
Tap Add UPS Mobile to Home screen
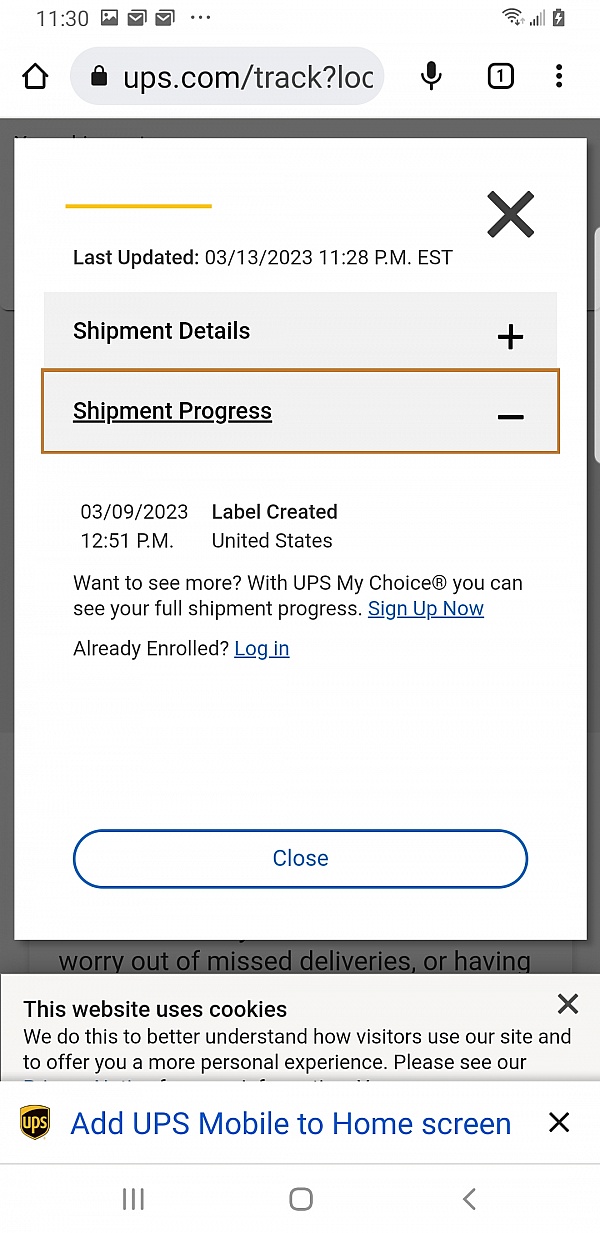coord(290,1123)
